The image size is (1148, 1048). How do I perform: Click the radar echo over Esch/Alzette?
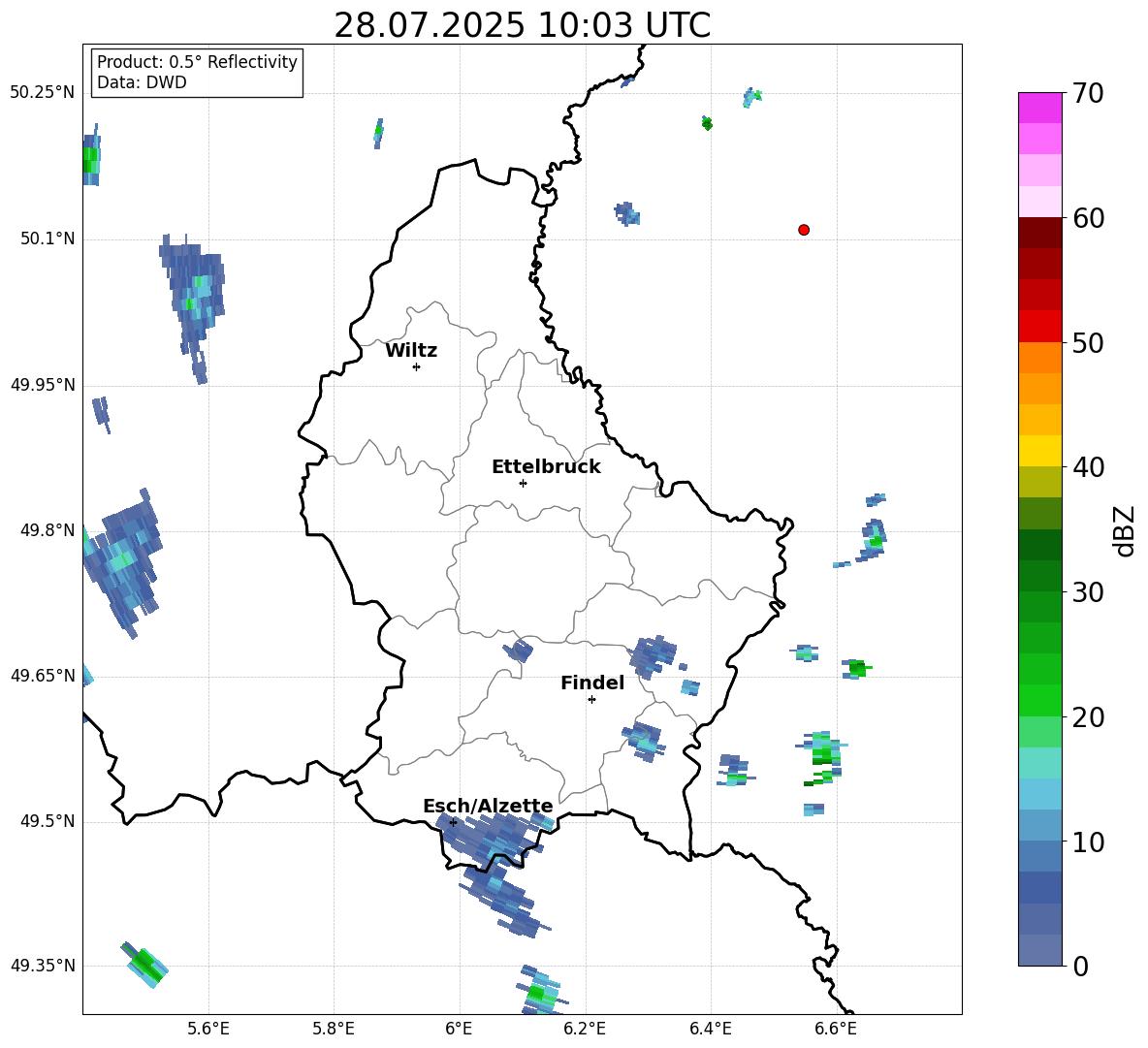(494, 841)
